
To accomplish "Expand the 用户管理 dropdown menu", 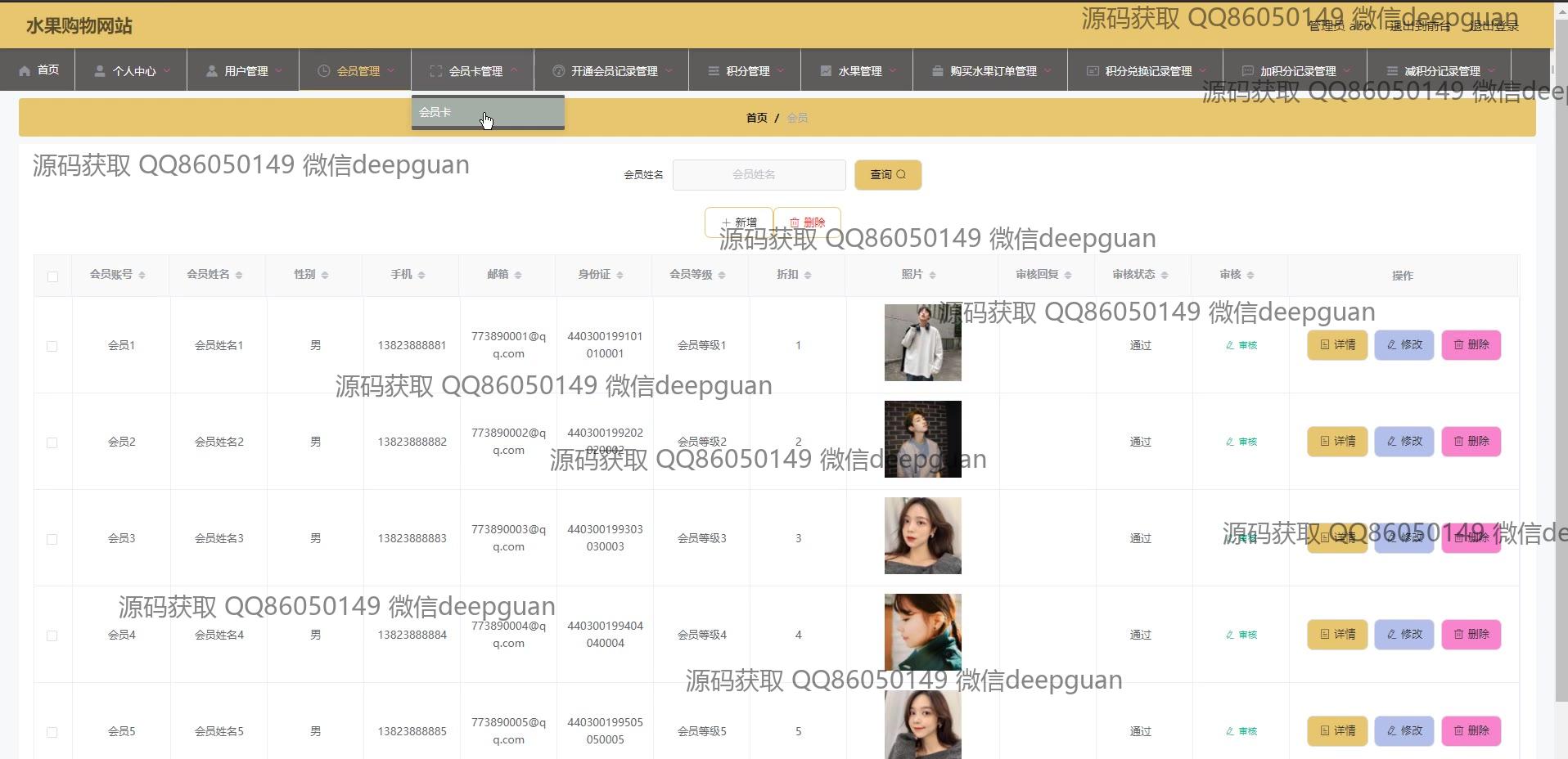I will (278, 71).
